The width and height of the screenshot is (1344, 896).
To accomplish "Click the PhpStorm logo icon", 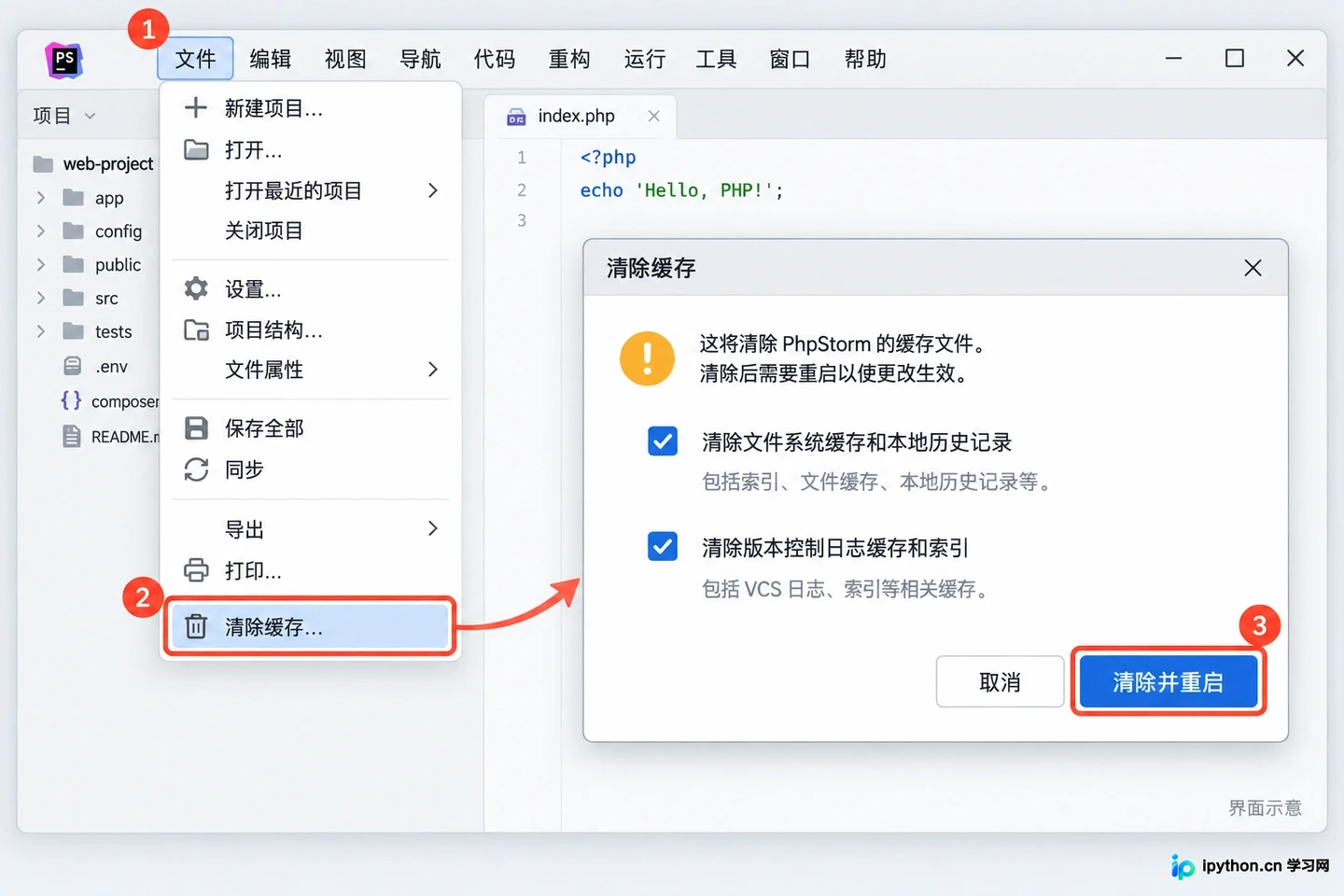I will pyautogui.click(x=64, y=60).
